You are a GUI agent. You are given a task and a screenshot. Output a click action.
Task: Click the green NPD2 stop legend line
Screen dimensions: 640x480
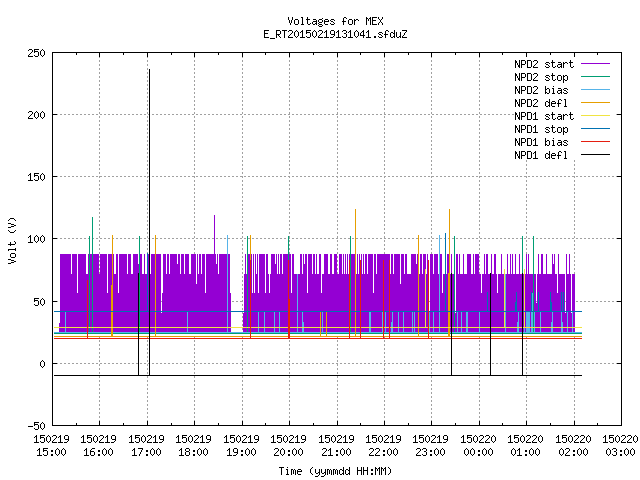pyautogui.click(x=595, y=77)
